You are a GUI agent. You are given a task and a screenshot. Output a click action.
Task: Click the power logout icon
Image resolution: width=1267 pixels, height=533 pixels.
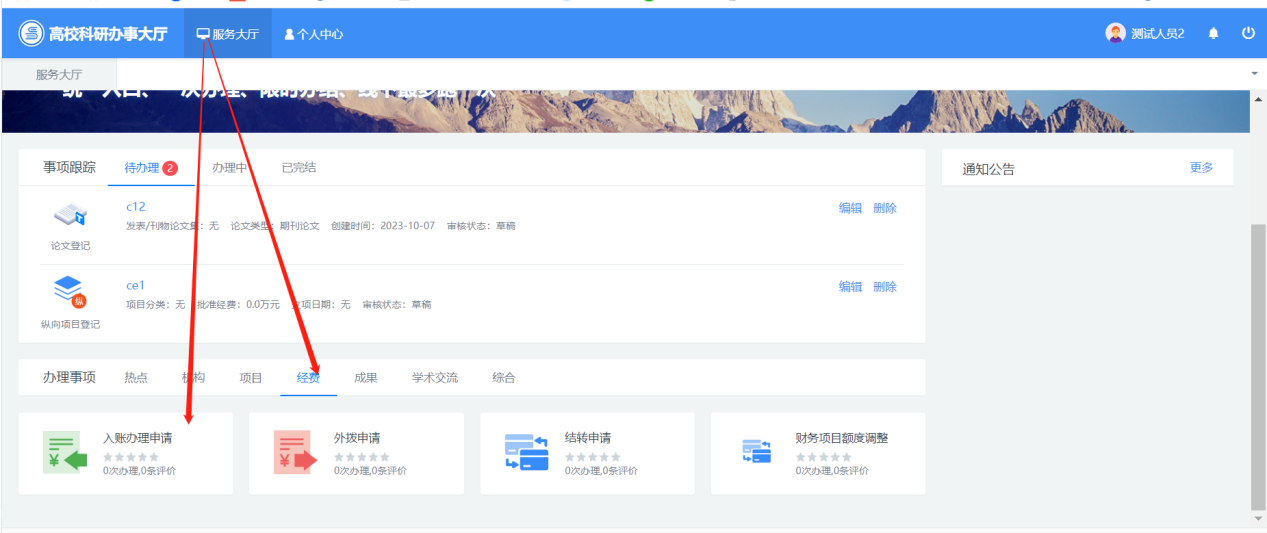tap(1248, 33)
